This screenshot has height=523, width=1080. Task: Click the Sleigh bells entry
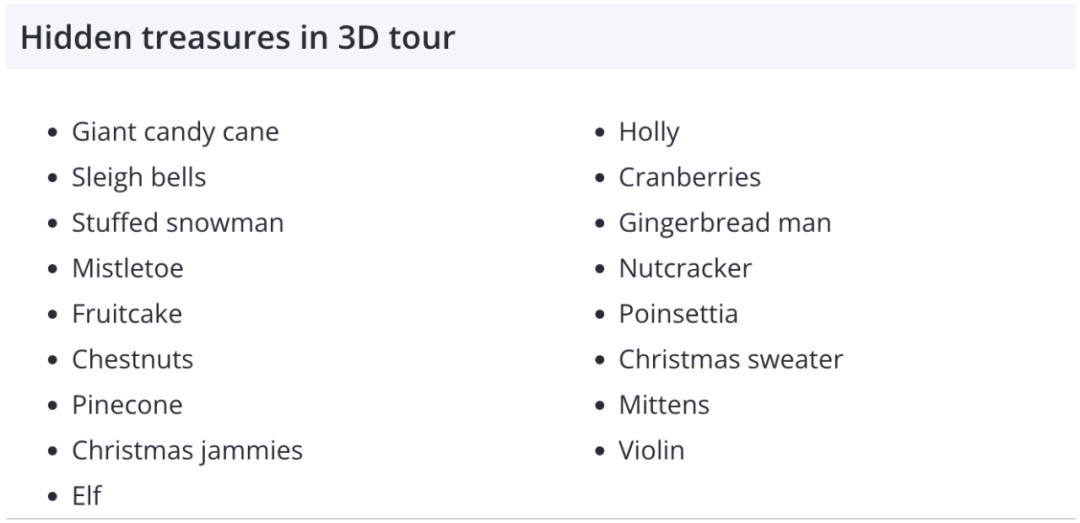[x=138, y=177]
